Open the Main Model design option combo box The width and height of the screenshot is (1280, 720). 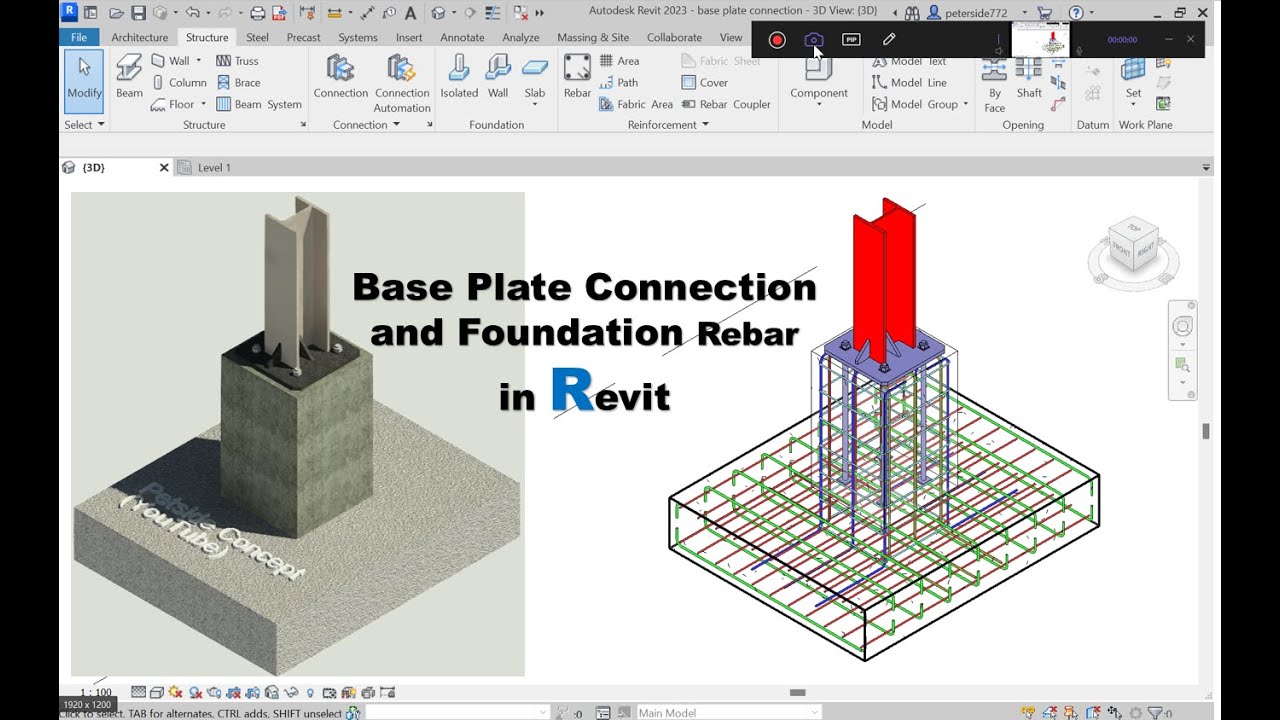click(729, 712)
